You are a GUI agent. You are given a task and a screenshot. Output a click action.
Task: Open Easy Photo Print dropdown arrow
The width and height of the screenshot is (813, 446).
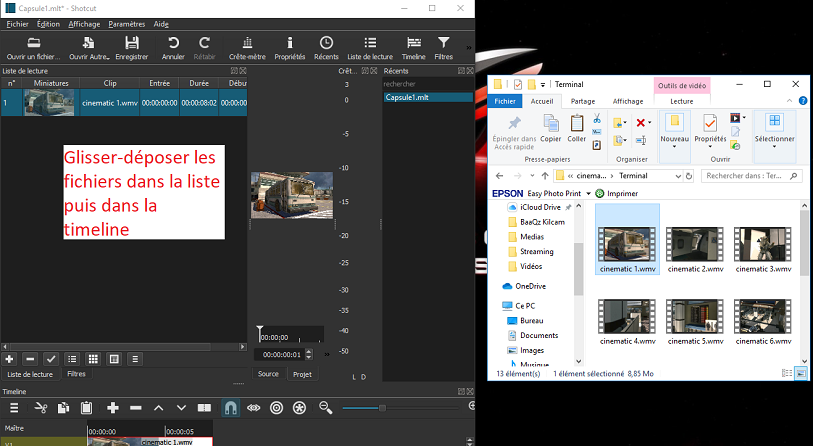click(588, 193)
